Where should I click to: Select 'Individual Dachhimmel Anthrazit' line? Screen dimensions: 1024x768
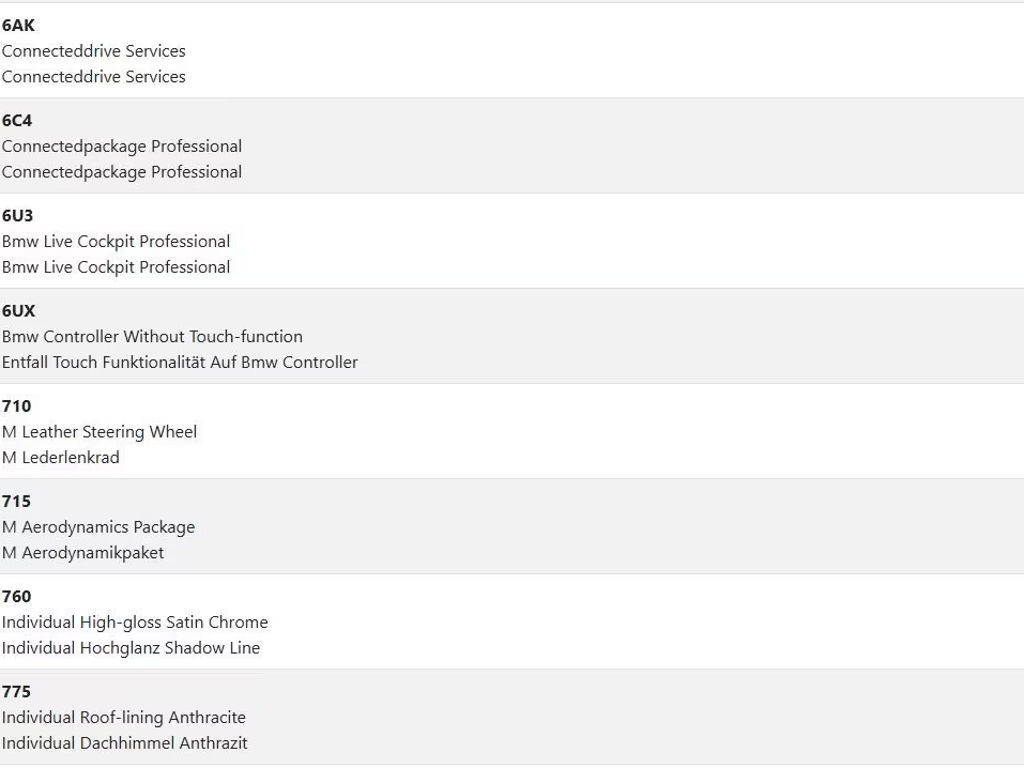[125, 743]
